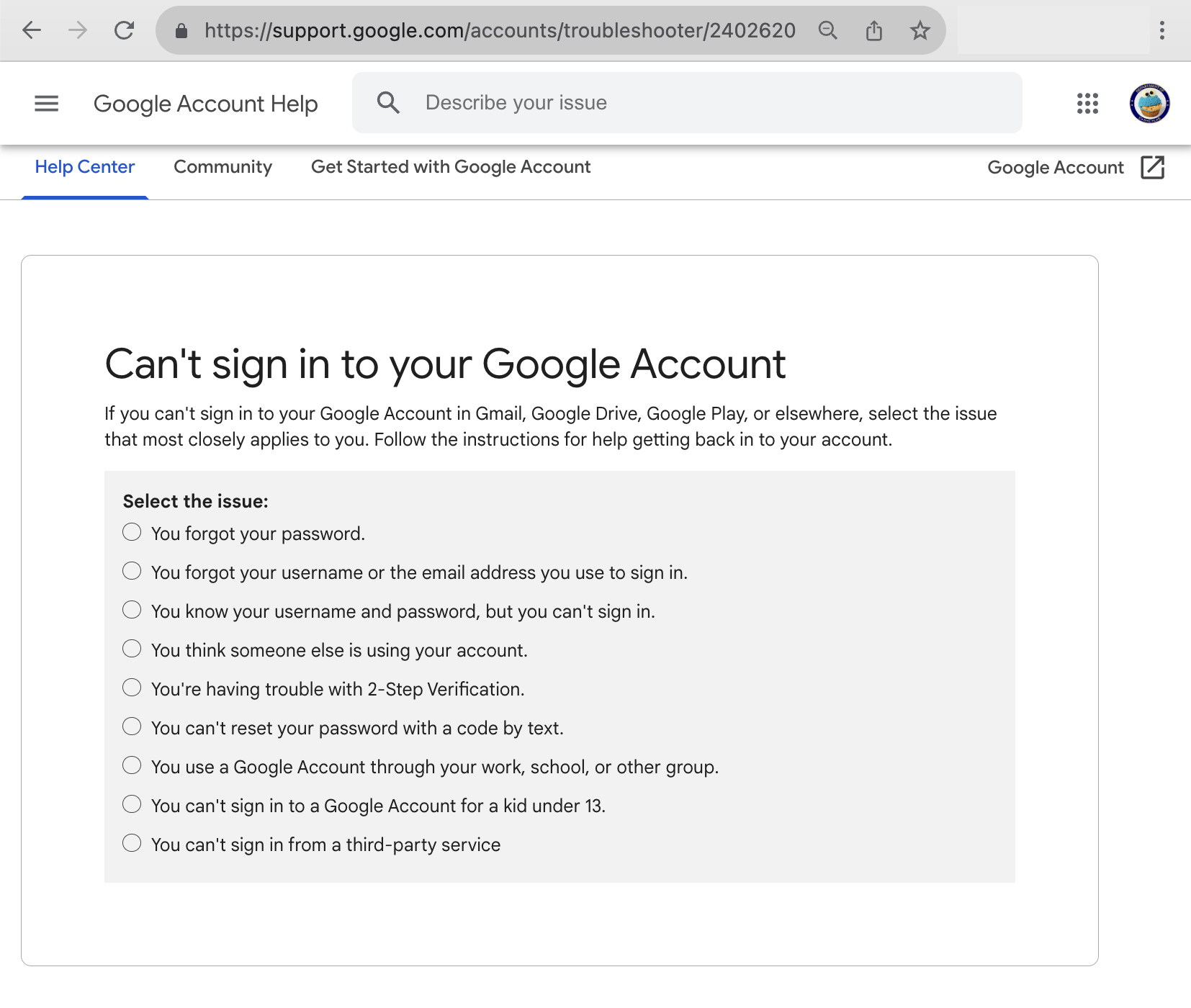Open the Get Started with Google Account tab
This screenshot has height=1008, width=1191.
point(450,167)
